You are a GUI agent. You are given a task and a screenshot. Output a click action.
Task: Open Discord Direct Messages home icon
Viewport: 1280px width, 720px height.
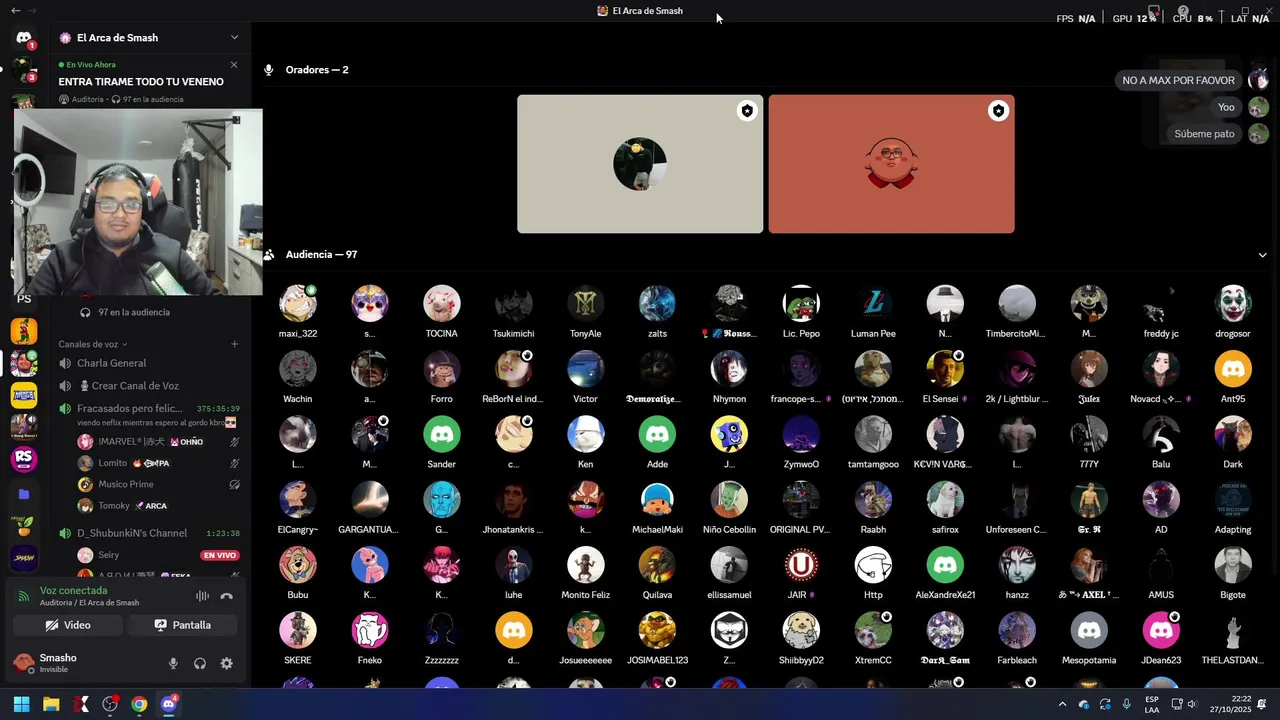[24, 38]
